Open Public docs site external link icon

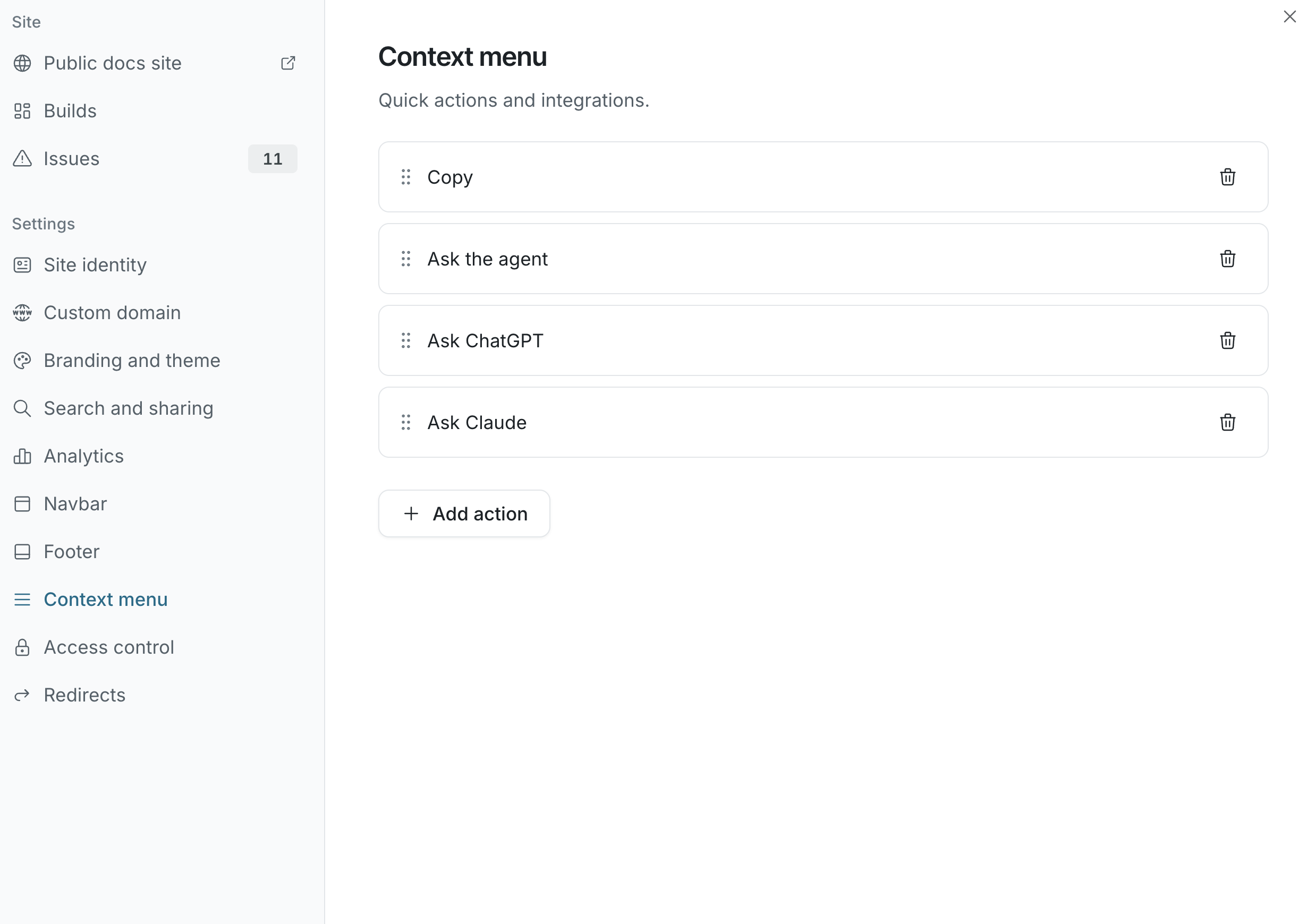288,63
